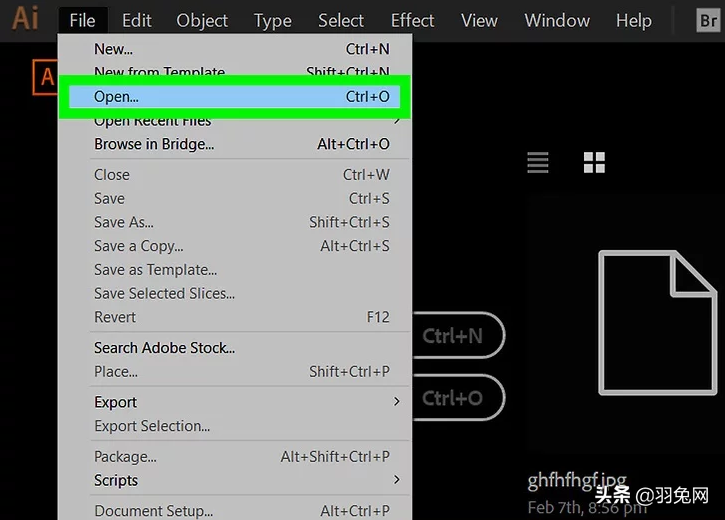725x520 pixels.
Task: Open the Object menu
Action: pyautogui.click(x=202, y=20)
